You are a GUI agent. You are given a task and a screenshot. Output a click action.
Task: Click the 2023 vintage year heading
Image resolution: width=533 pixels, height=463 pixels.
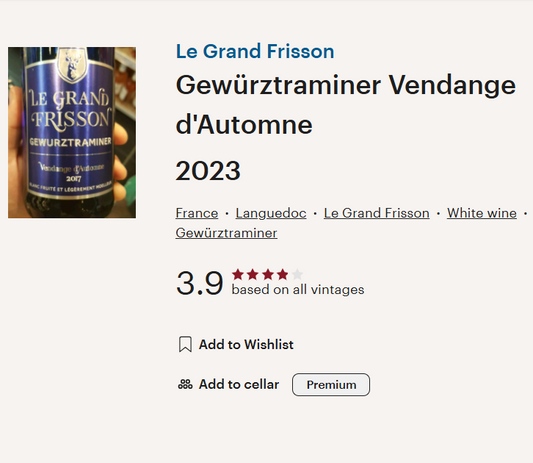click(x=208, y=171)
